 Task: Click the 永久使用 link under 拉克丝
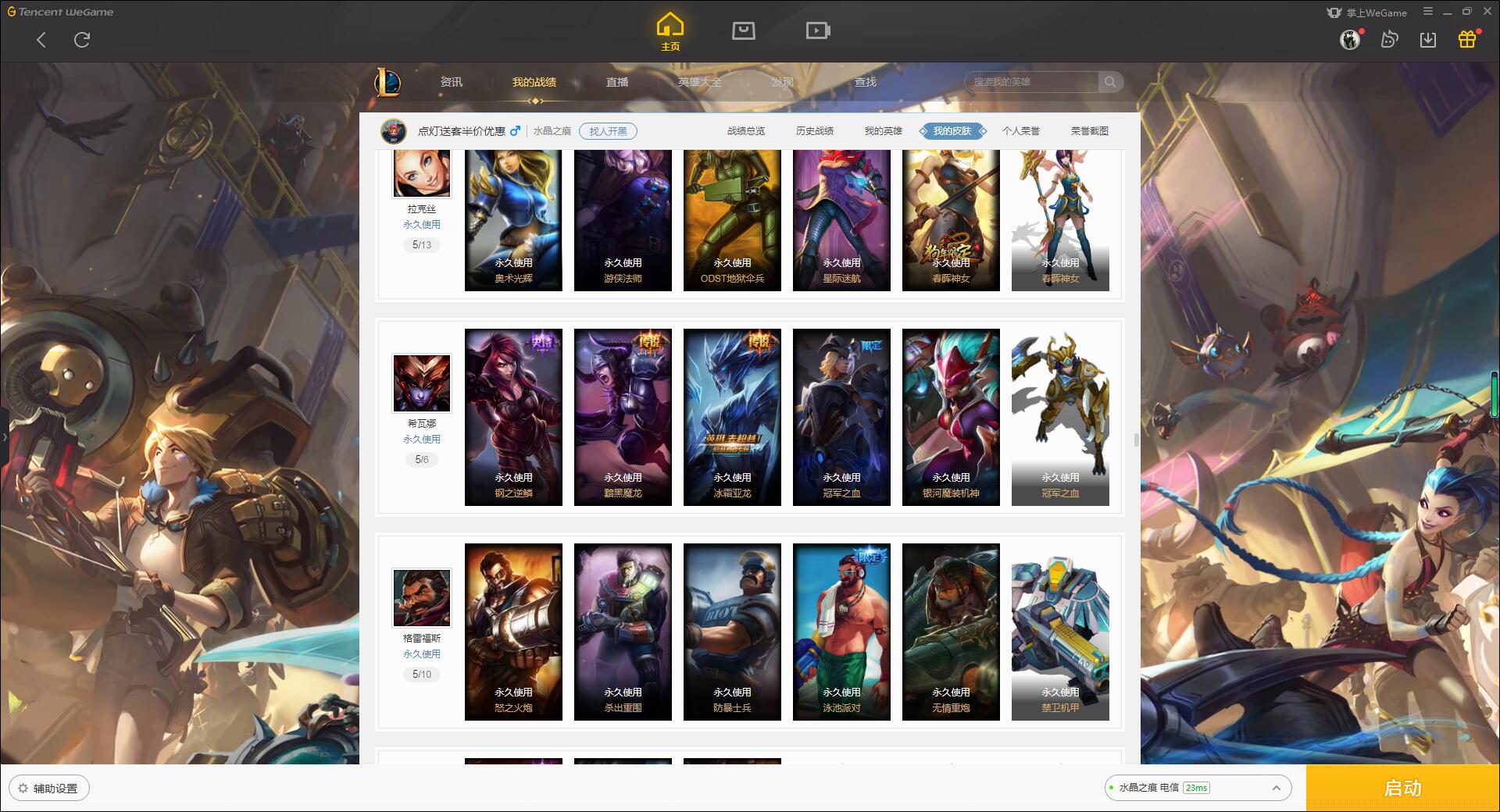(x=422, y=225)
